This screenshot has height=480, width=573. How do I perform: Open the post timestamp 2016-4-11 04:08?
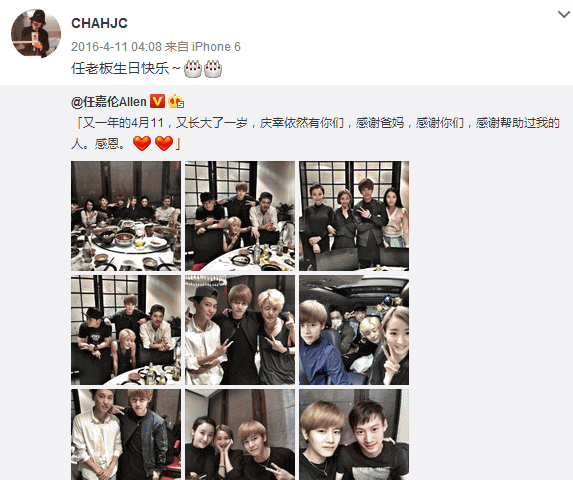[116, 47]
